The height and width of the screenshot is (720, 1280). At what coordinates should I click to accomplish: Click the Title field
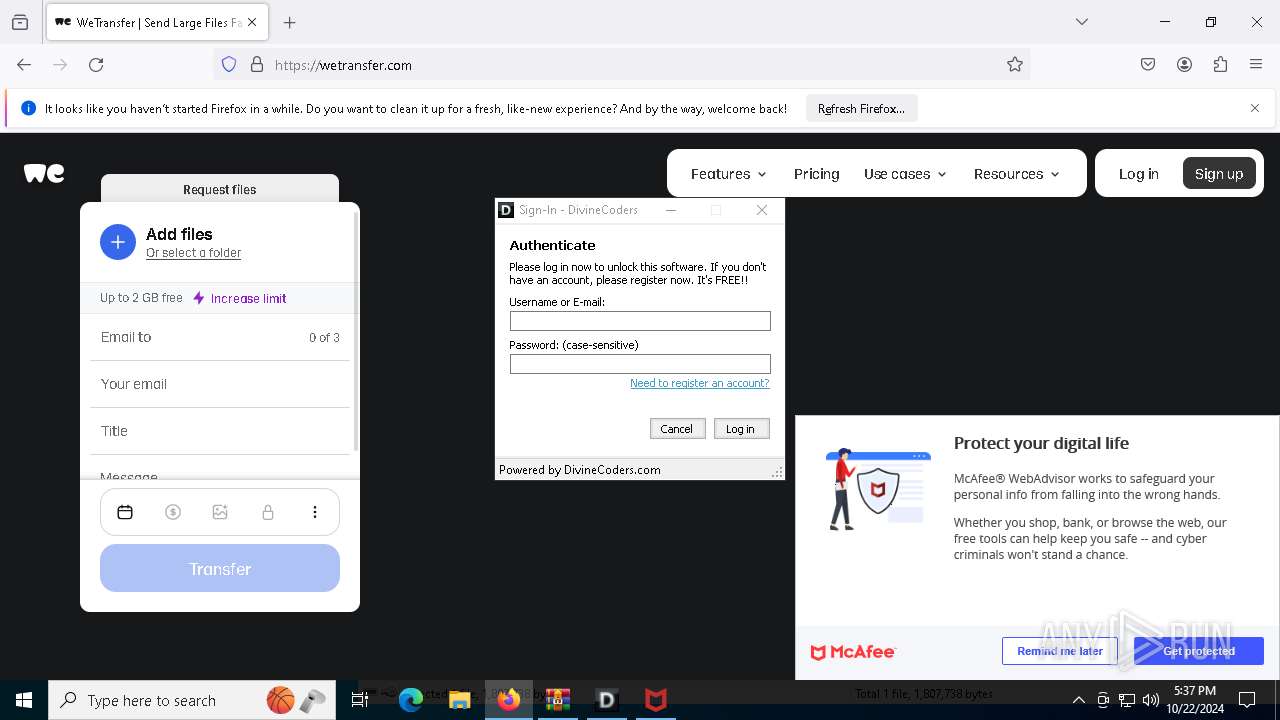pyautogui.click(x=220, y=431)
